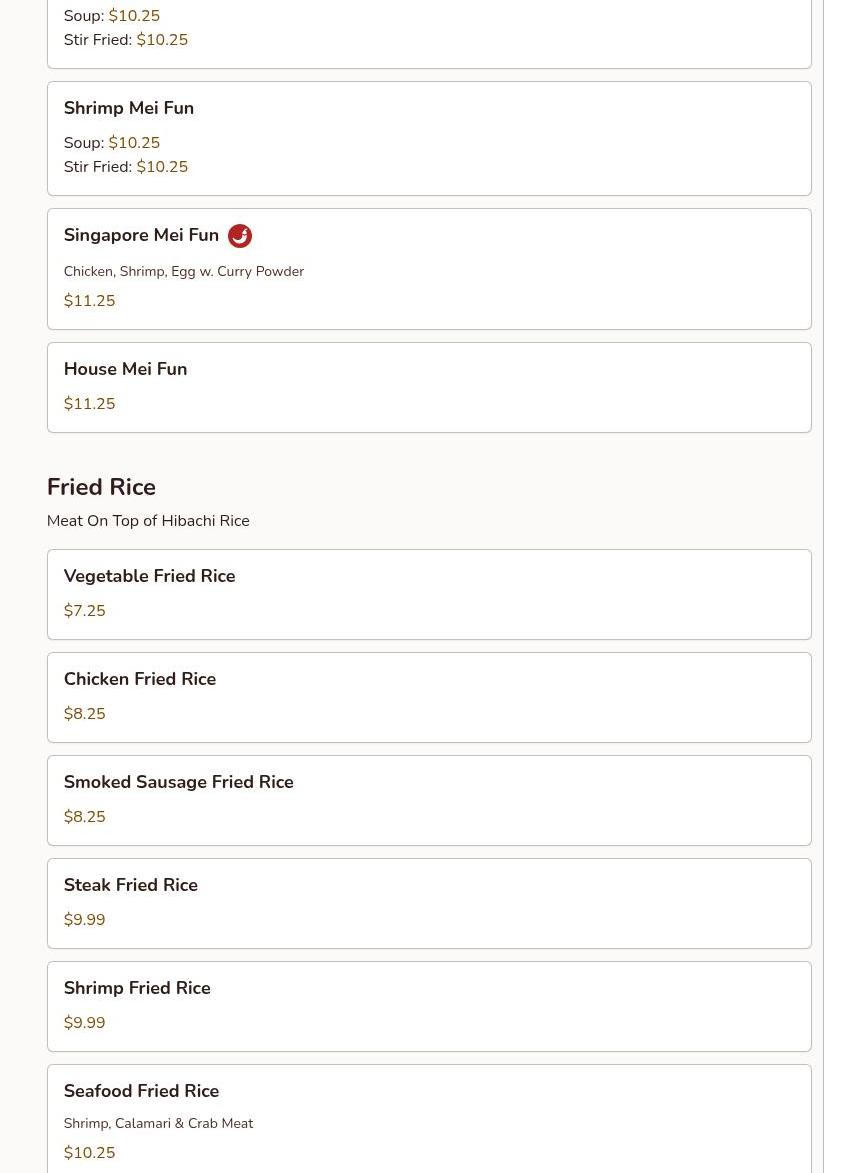Choose House Mei Fun menu item
Image resolution: width=844 pixels, height=1173 pixels.
click(x=429, y=388)
